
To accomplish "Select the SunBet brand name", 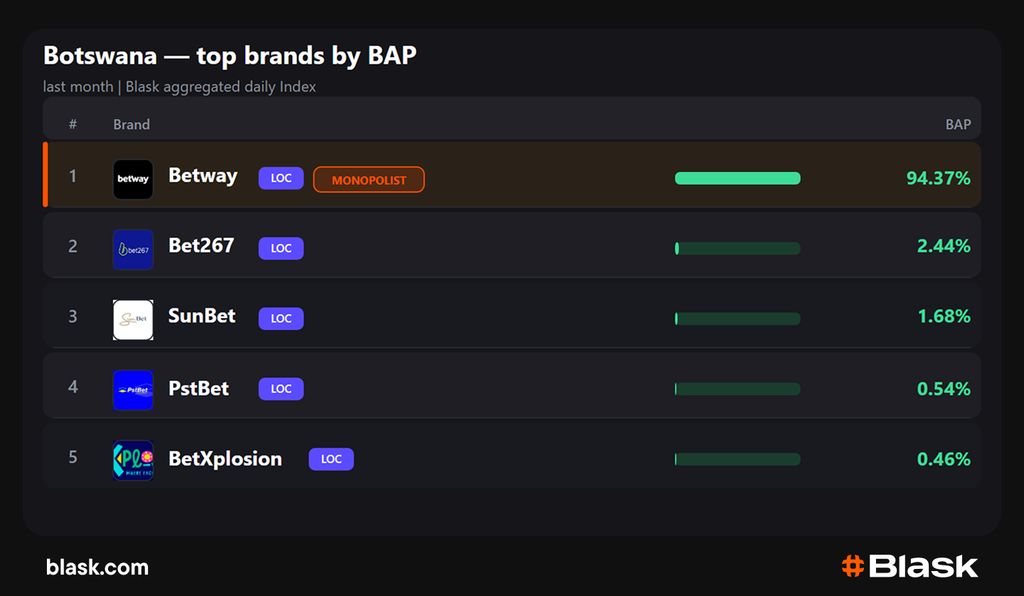I will tap(202, 316).
